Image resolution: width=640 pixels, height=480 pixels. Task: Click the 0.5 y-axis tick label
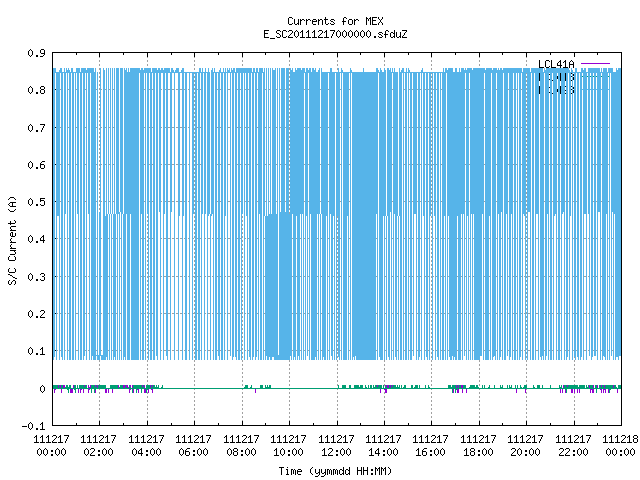coord(36,202)
